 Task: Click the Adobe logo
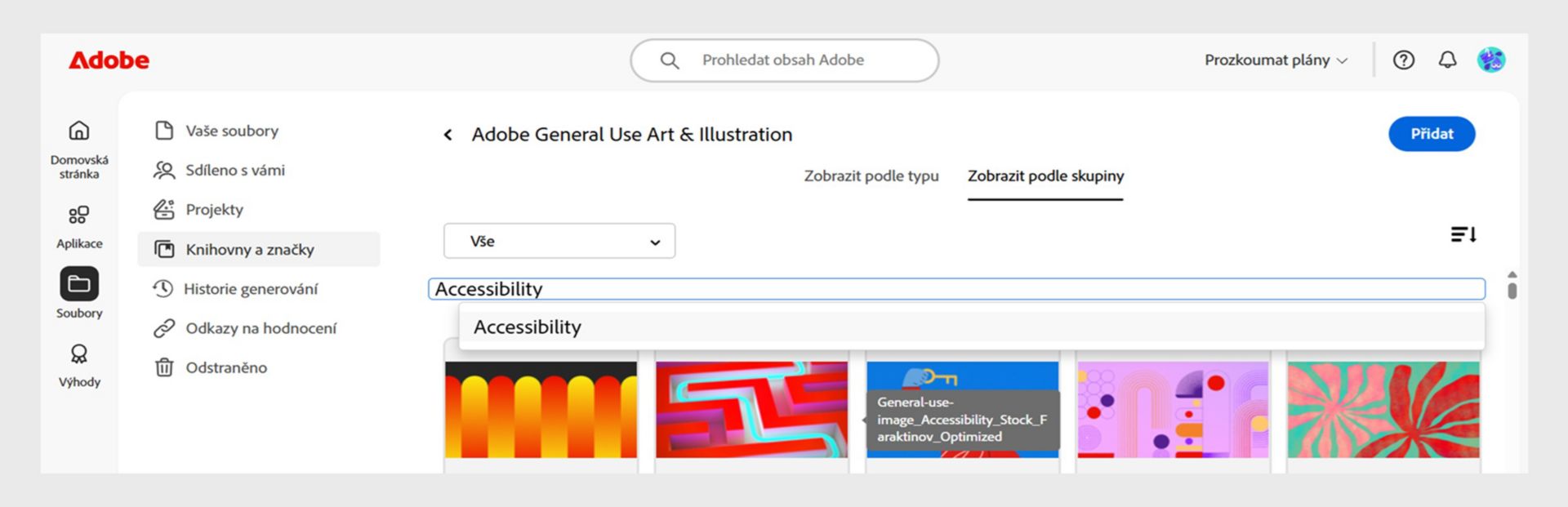click(109, 60)
